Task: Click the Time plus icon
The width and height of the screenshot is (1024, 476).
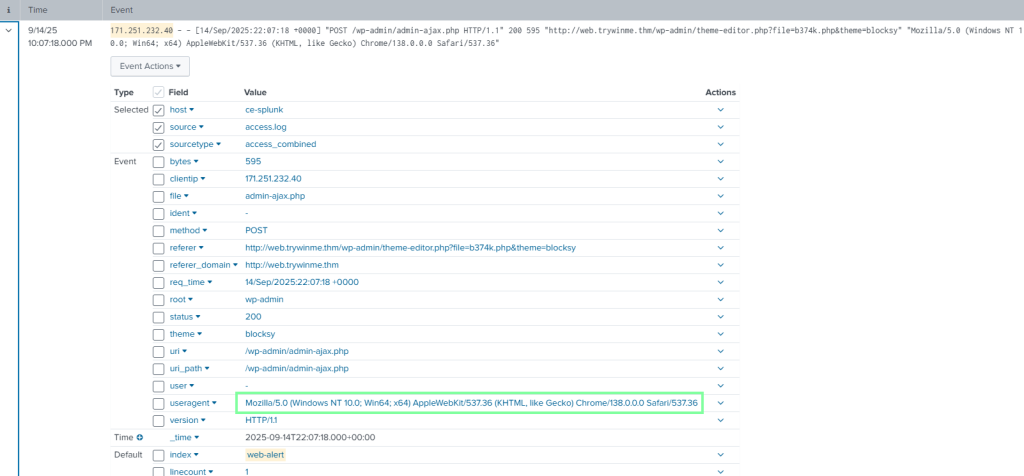Action: point(139,437)
